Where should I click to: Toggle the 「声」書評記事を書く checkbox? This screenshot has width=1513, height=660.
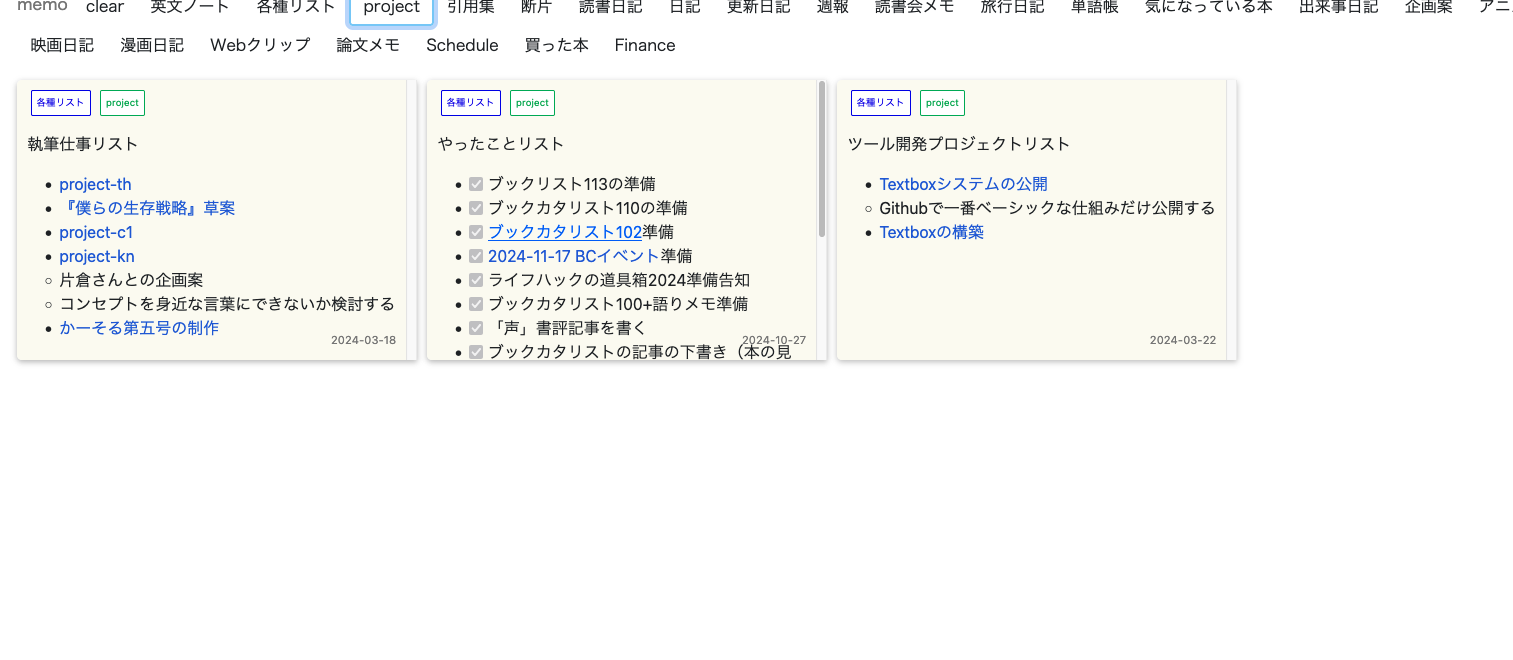(476, 327)
